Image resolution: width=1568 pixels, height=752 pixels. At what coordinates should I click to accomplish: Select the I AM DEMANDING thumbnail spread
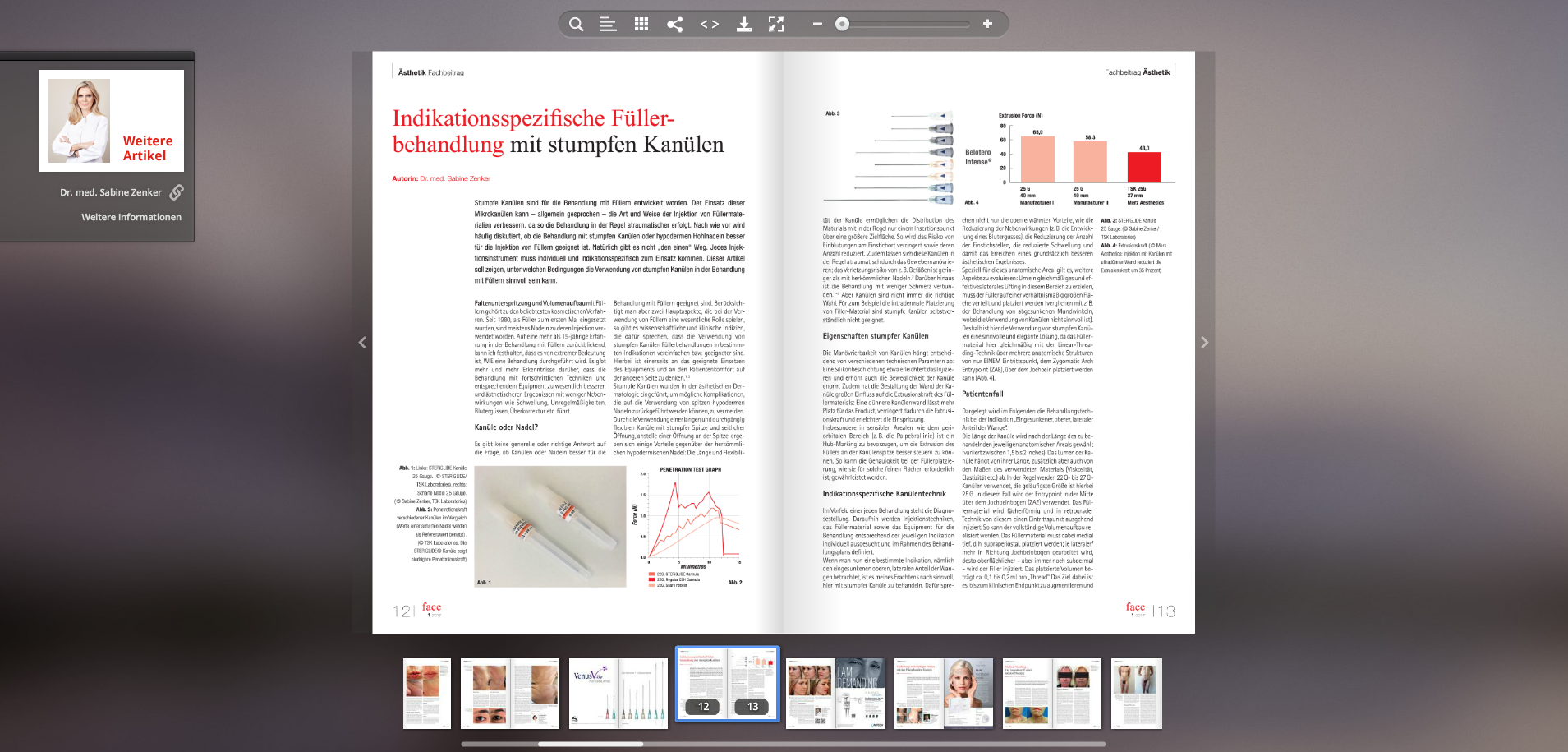tap(835, 694)
